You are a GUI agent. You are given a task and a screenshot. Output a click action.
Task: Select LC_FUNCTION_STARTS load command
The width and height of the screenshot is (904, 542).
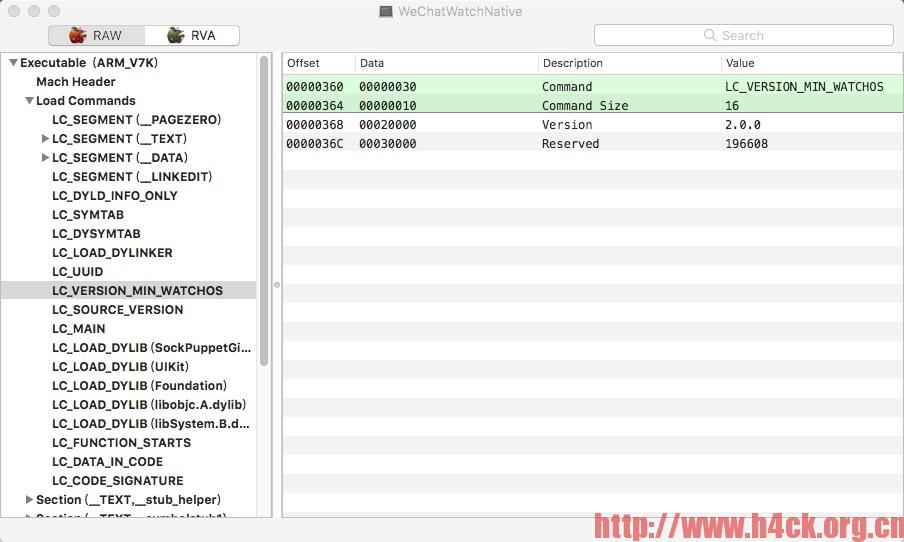(x=122, y=443)
